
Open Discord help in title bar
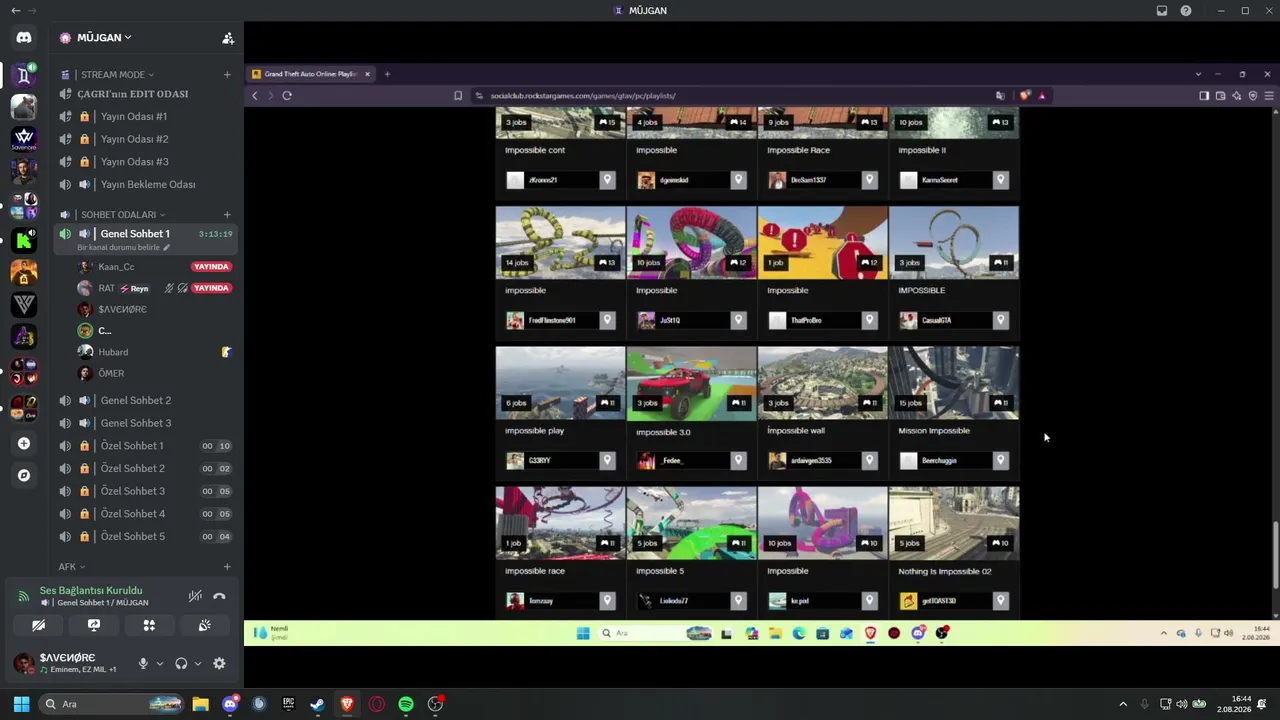point(1186,11)
